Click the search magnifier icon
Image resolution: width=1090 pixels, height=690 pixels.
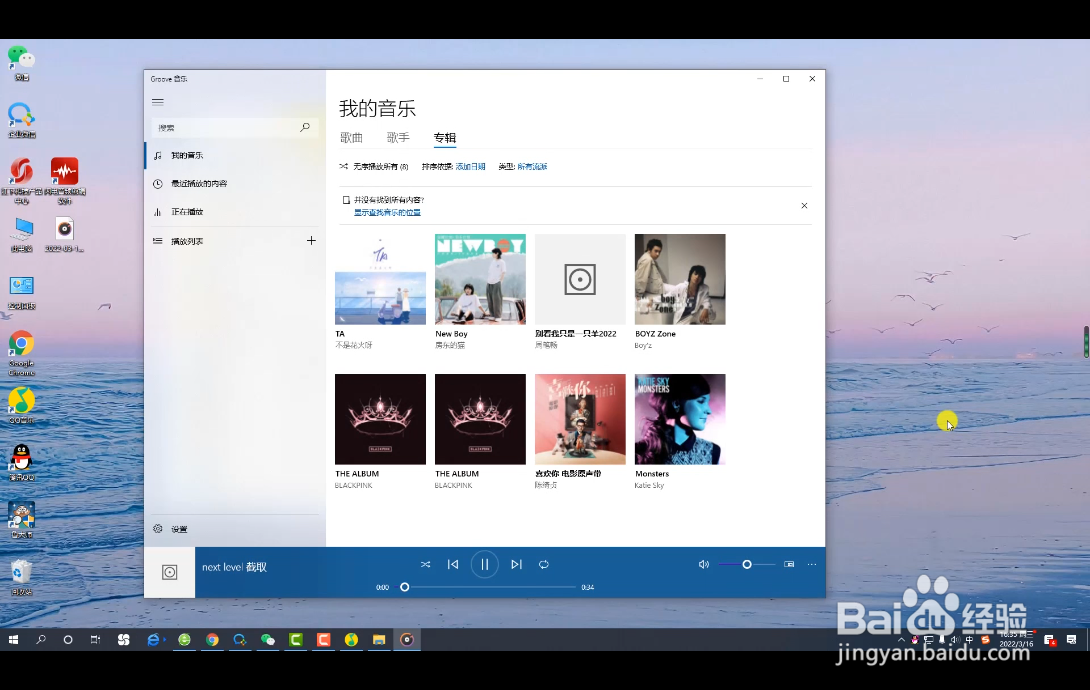(304, 127)
